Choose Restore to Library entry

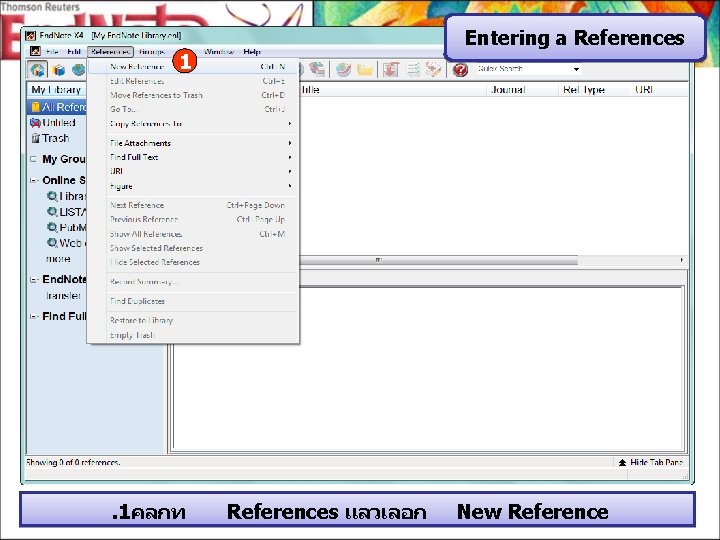click(193, 321)
